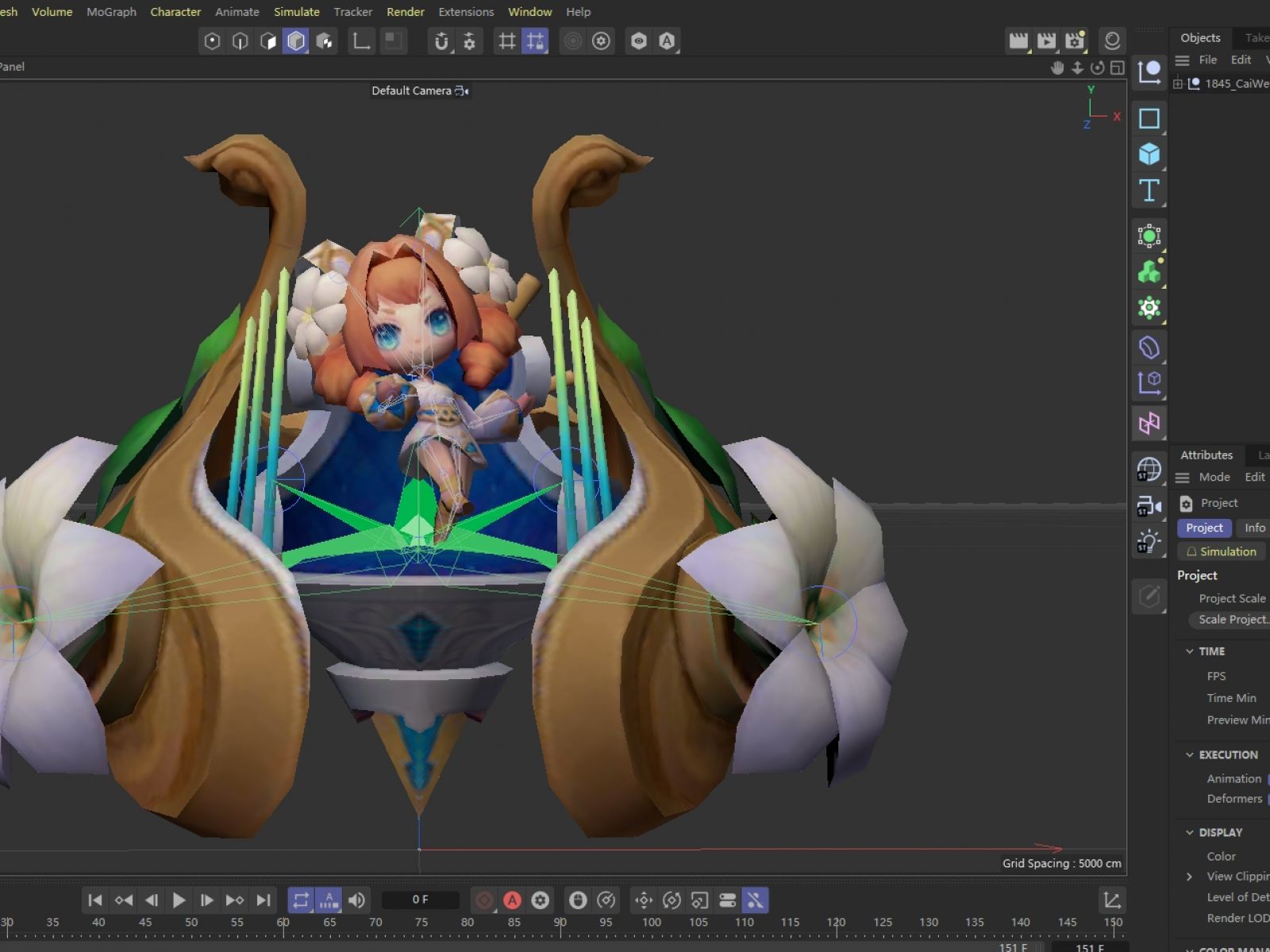Open the Attributes panel hamburger menu
The image size is (1270, 952).
pyautogui.click(x=1183, y=478)
